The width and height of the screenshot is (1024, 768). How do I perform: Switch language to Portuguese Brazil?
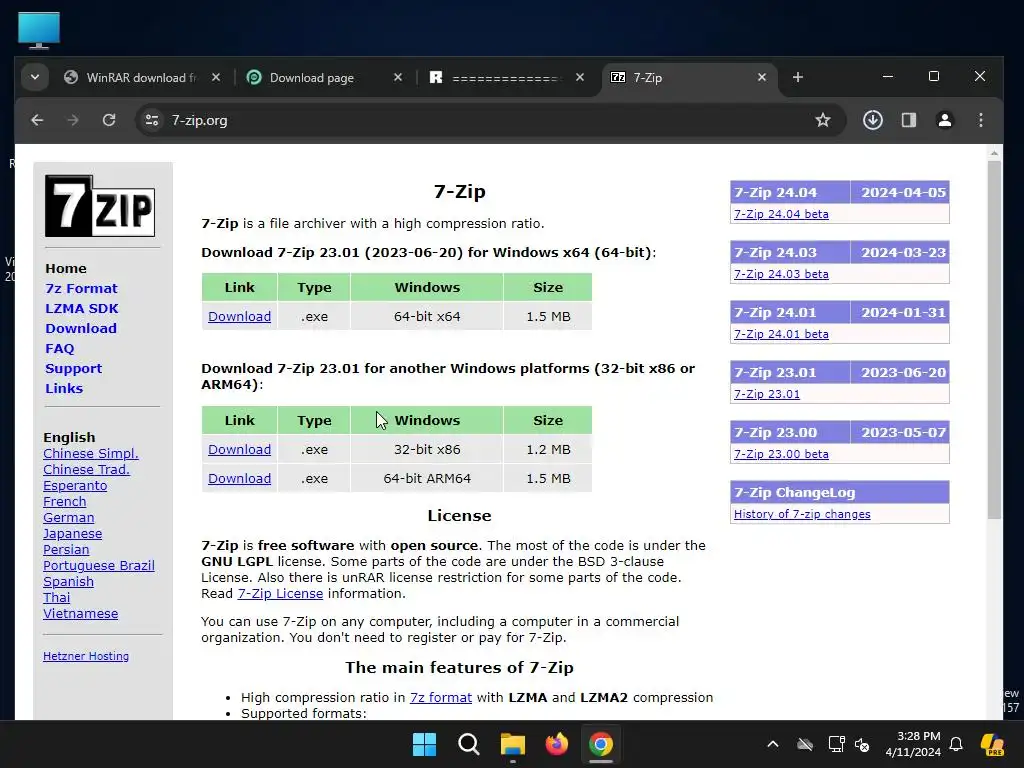(99, 566)
